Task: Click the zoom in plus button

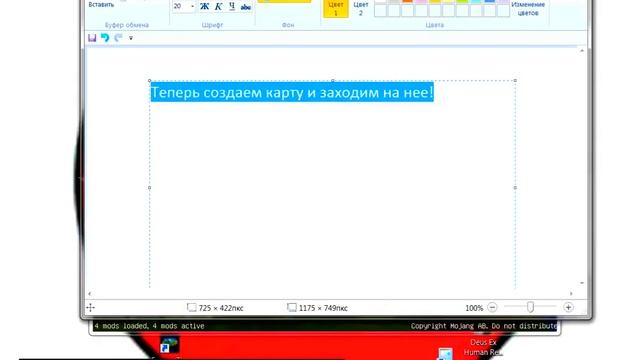Action: click(x=568, y=307)
